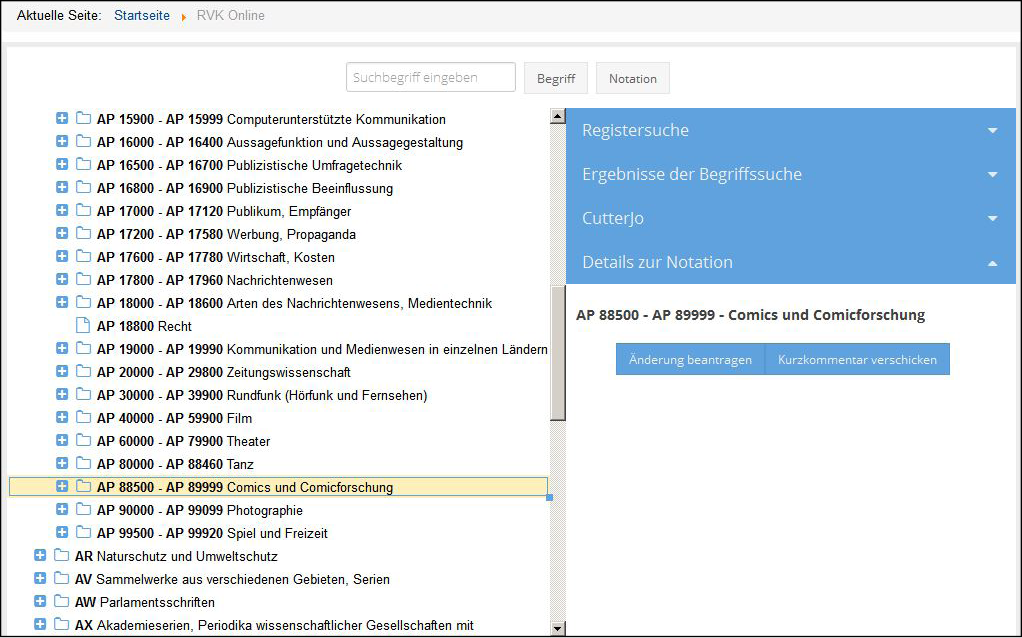Focus the Suchbegriff eingeben search field
Screen dimensions: 1022x638
pos(431,78)
